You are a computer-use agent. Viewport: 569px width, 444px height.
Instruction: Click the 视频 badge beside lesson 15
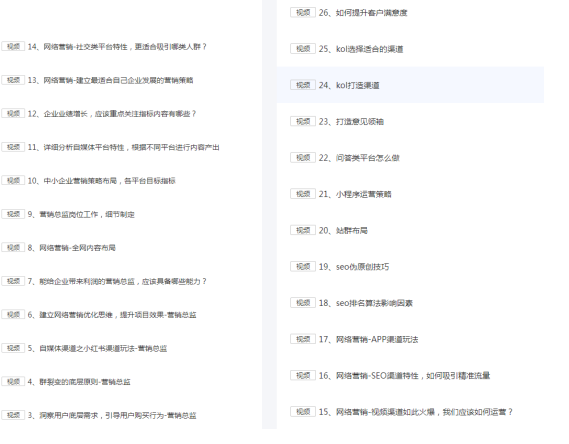[303, 411]
